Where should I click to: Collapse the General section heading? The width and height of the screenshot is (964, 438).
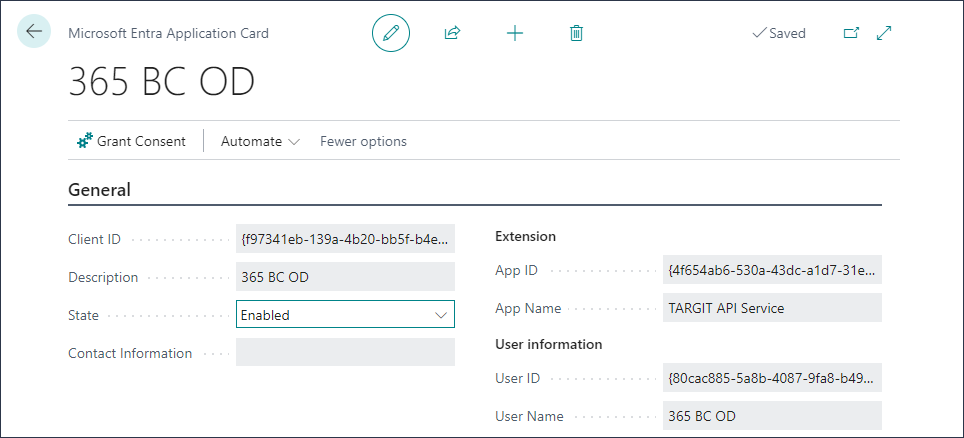click(100, 189)
